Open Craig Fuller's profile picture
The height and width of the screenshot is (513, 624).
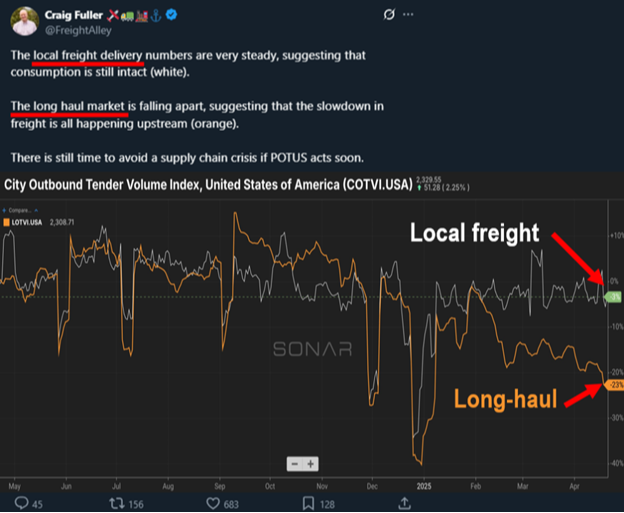pyautogui.click(x=26, y=22)
